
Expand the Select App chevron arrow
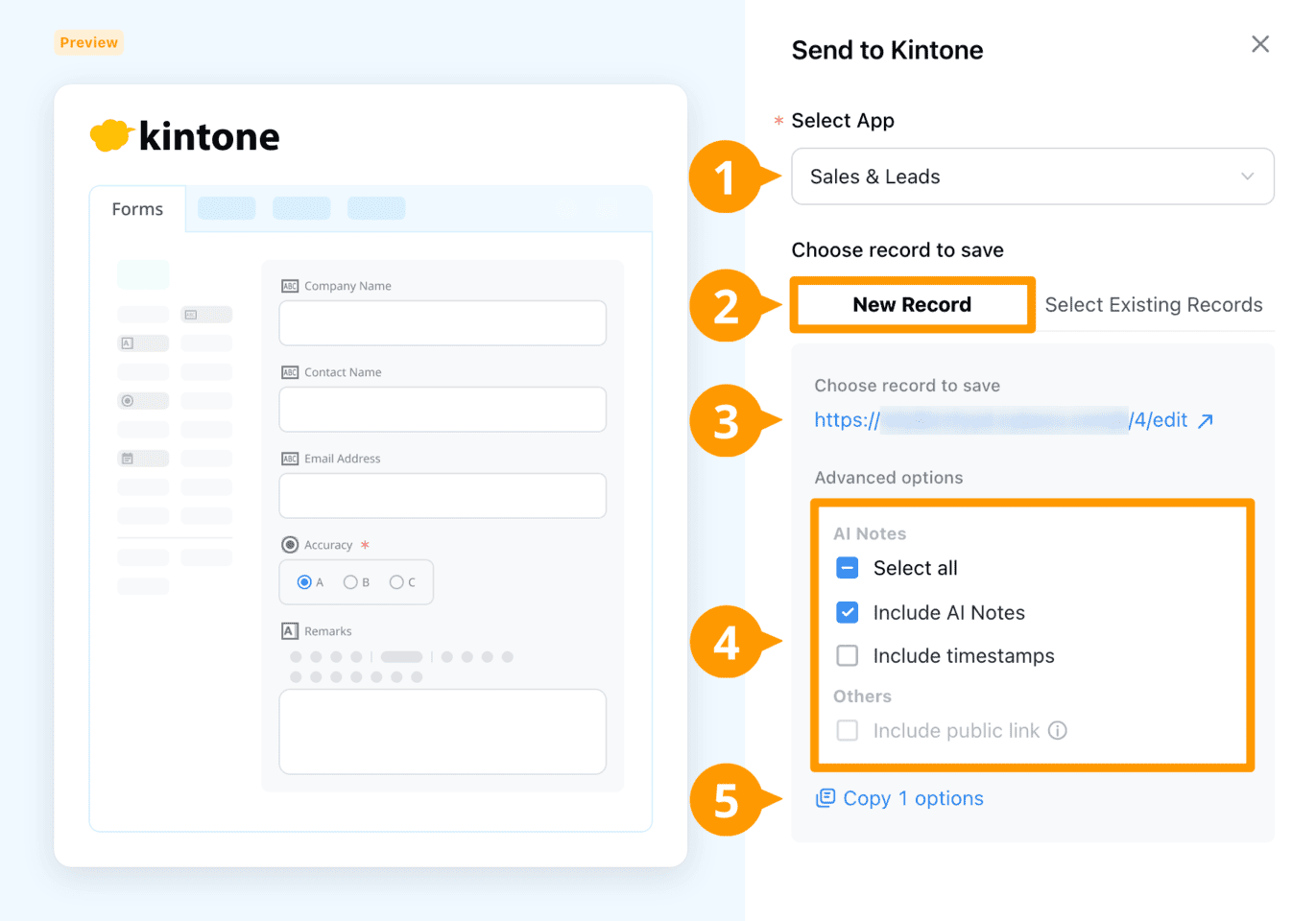(1247, 177)
